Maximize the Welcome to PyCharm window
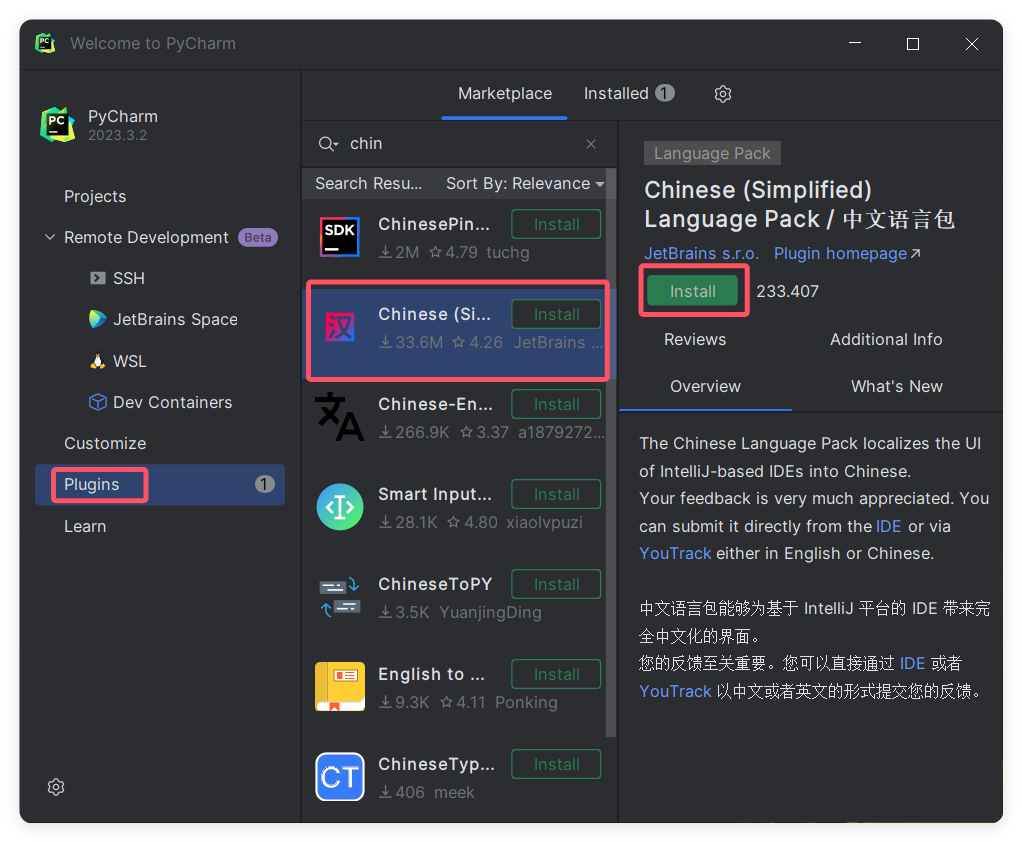 click(913, 44)
